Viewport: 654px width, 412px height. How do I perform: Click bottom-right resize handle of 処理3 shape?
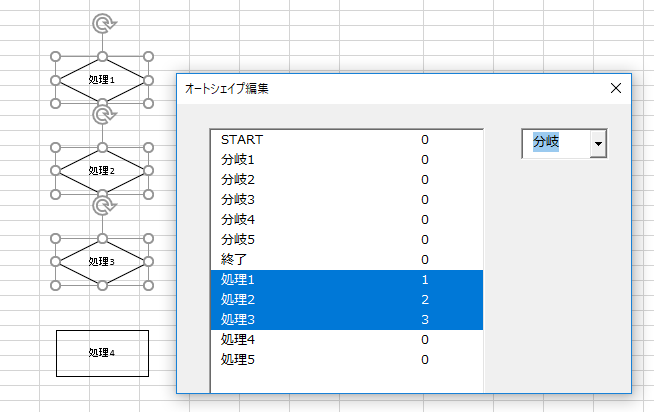(x=148, y=286)
